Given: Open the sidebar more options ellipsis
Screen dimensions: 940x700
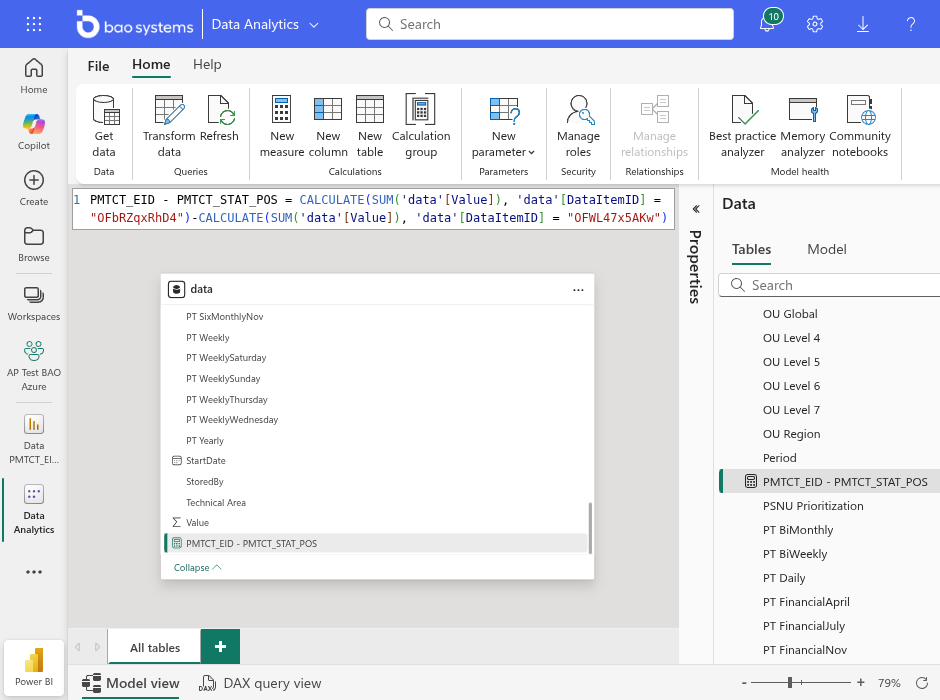Looking at the screenshot, I should click(x=34, y=572).
